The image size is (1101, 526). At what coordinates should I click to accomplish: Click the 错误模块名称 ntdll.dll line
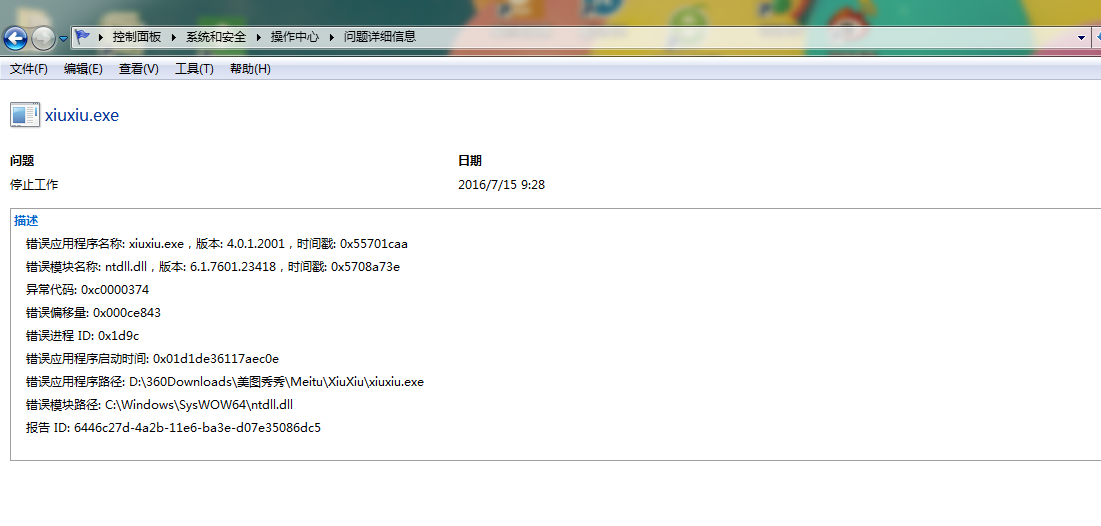tap(213, 267)
